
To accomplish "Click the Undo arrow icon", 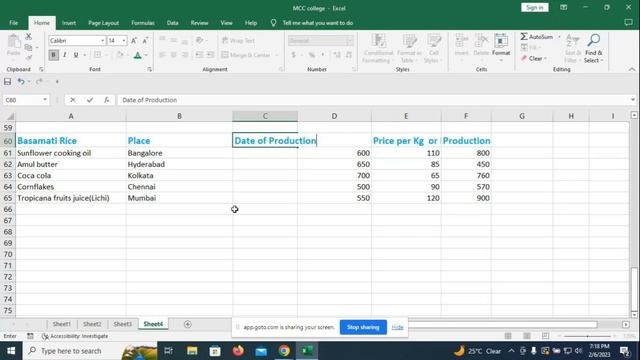I will click(x=20, y=82).
